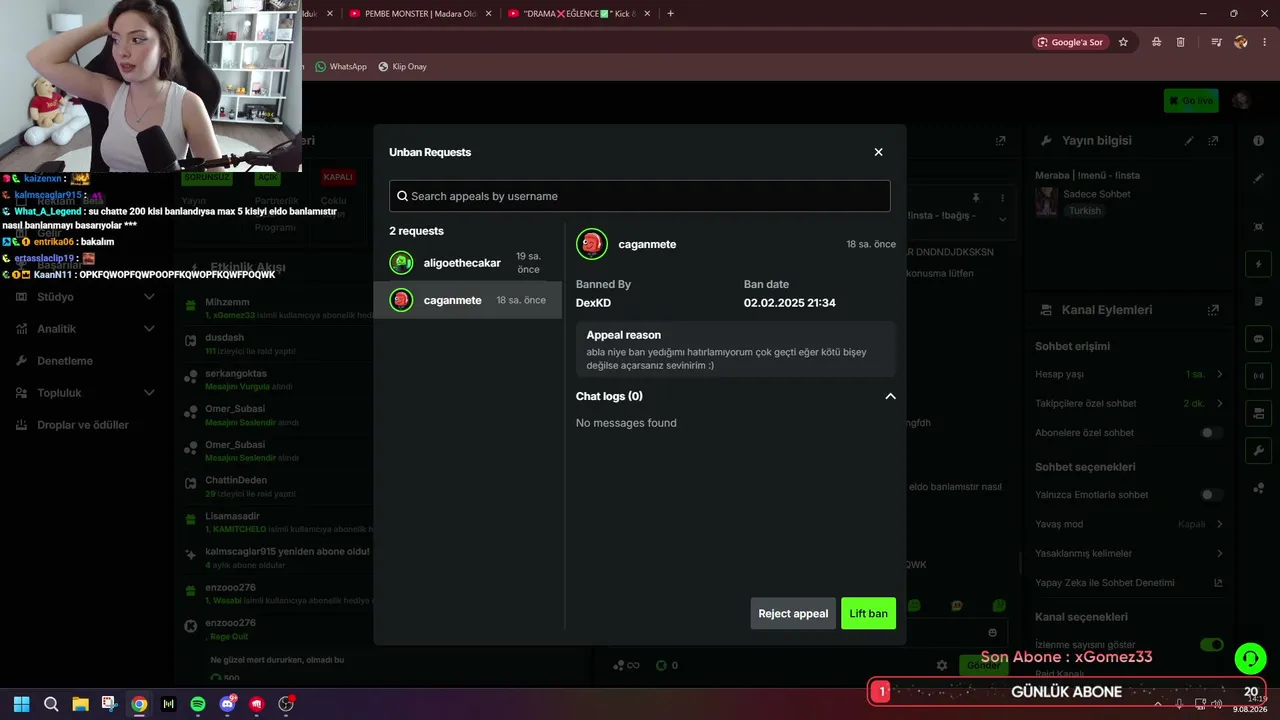Click the streamer profile avatar top right
1280x720 pixels.
point(1241,101)
